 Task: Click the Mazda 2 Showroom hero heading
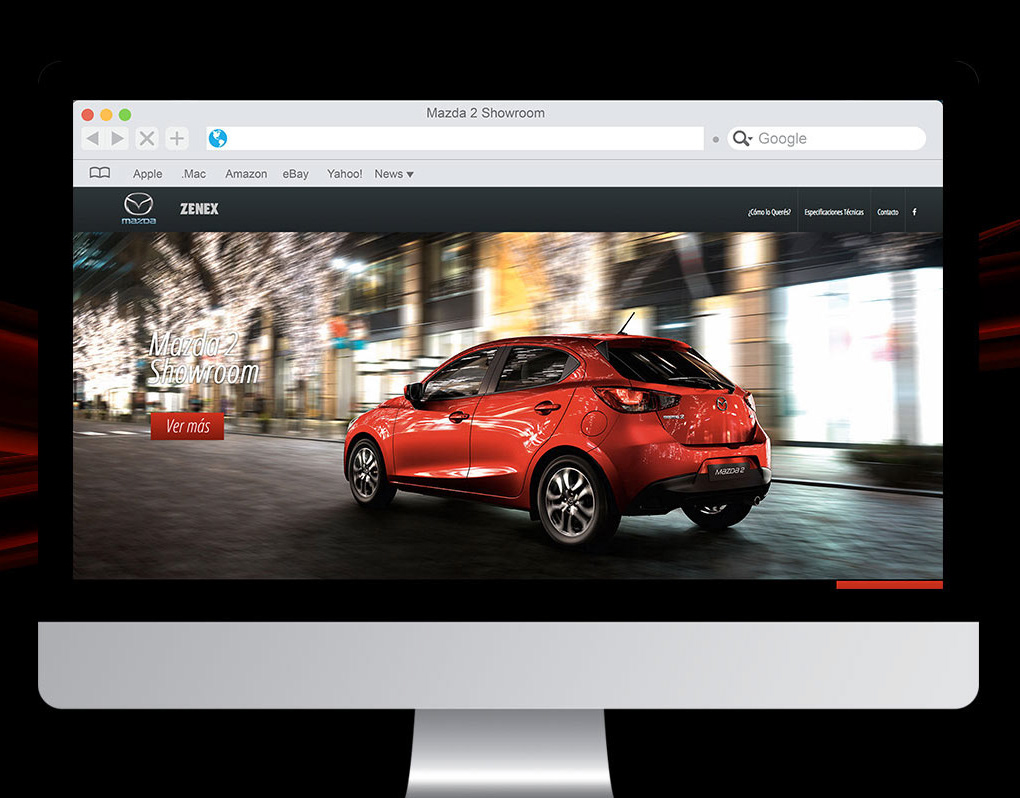[203, 358]
